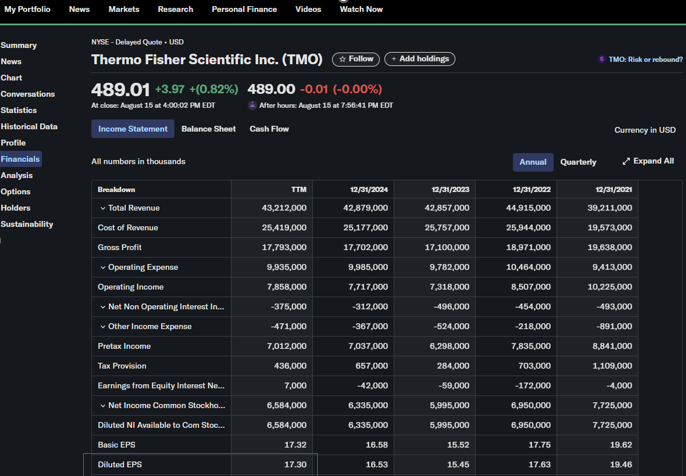Click the star icon in Follow button
This screenshot has width=686, height=476.
tap(342, 59)
